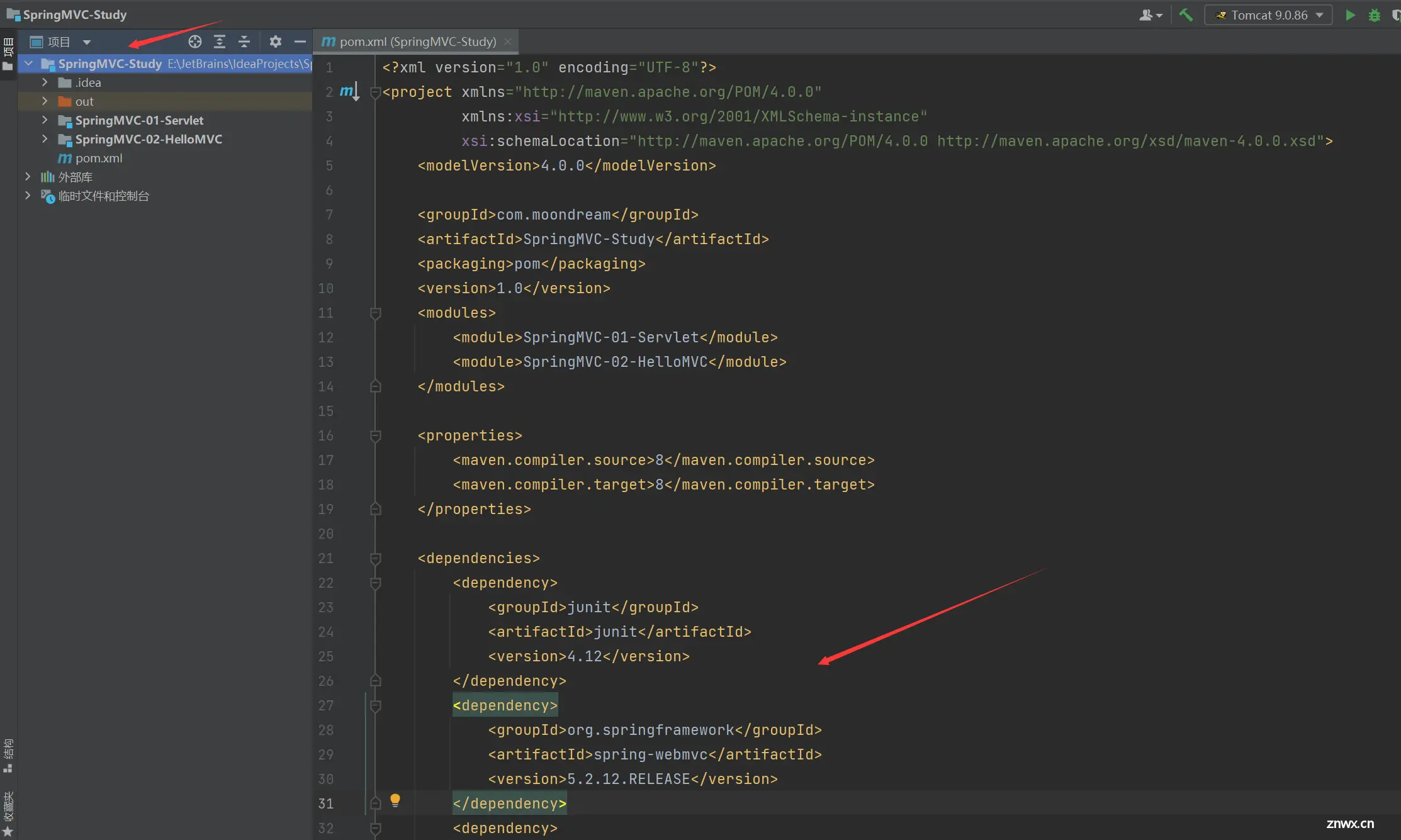The width and height of the screenshot is (1401, 840).
Task: Click line number 31 in the gutter
Action: point(325,804)
